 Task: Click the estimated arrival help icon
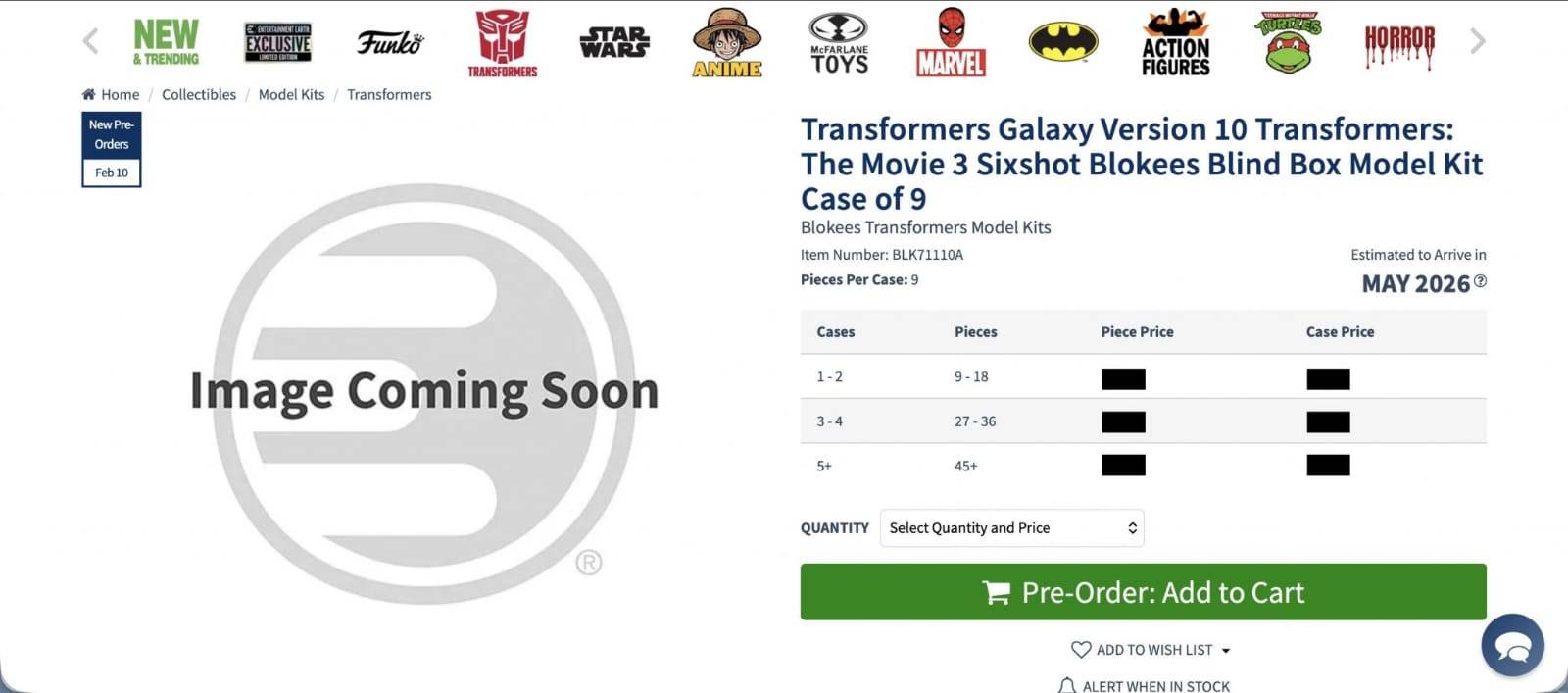[x=1480, y=281]
